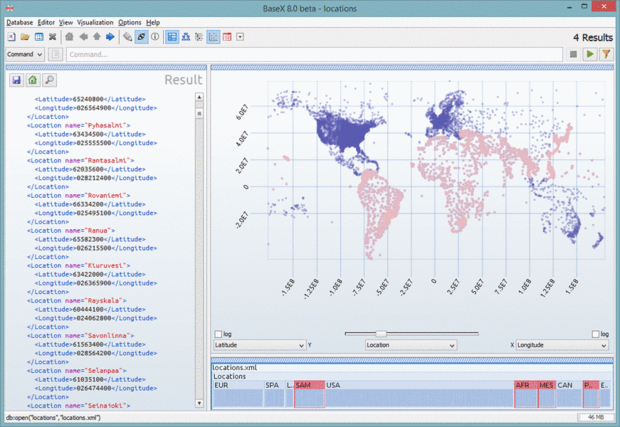Toggle the highlighted real-time filter icon
The height and width of the screenshot is (427, 620).
141,37
